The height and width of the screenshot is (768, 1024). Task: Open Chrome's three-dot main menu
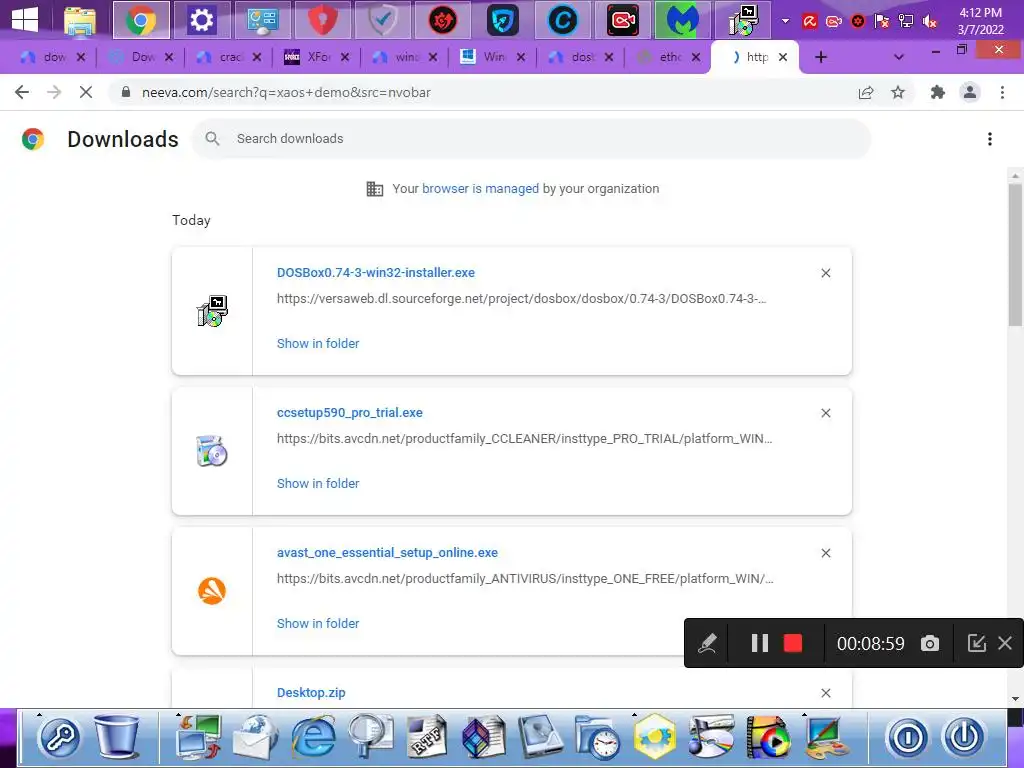[x=1002, y=92]
